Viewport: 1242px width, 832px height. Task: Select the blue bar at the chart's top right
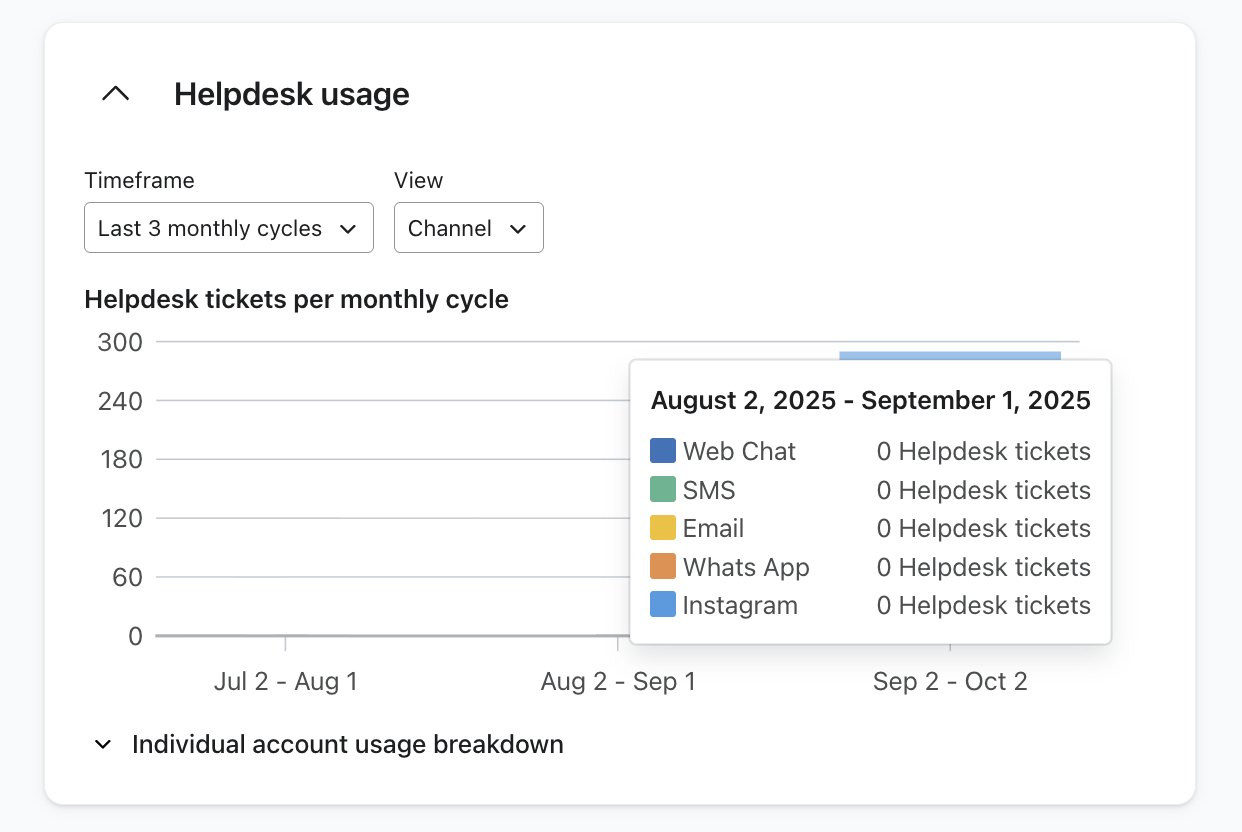[x=949, y=355]
